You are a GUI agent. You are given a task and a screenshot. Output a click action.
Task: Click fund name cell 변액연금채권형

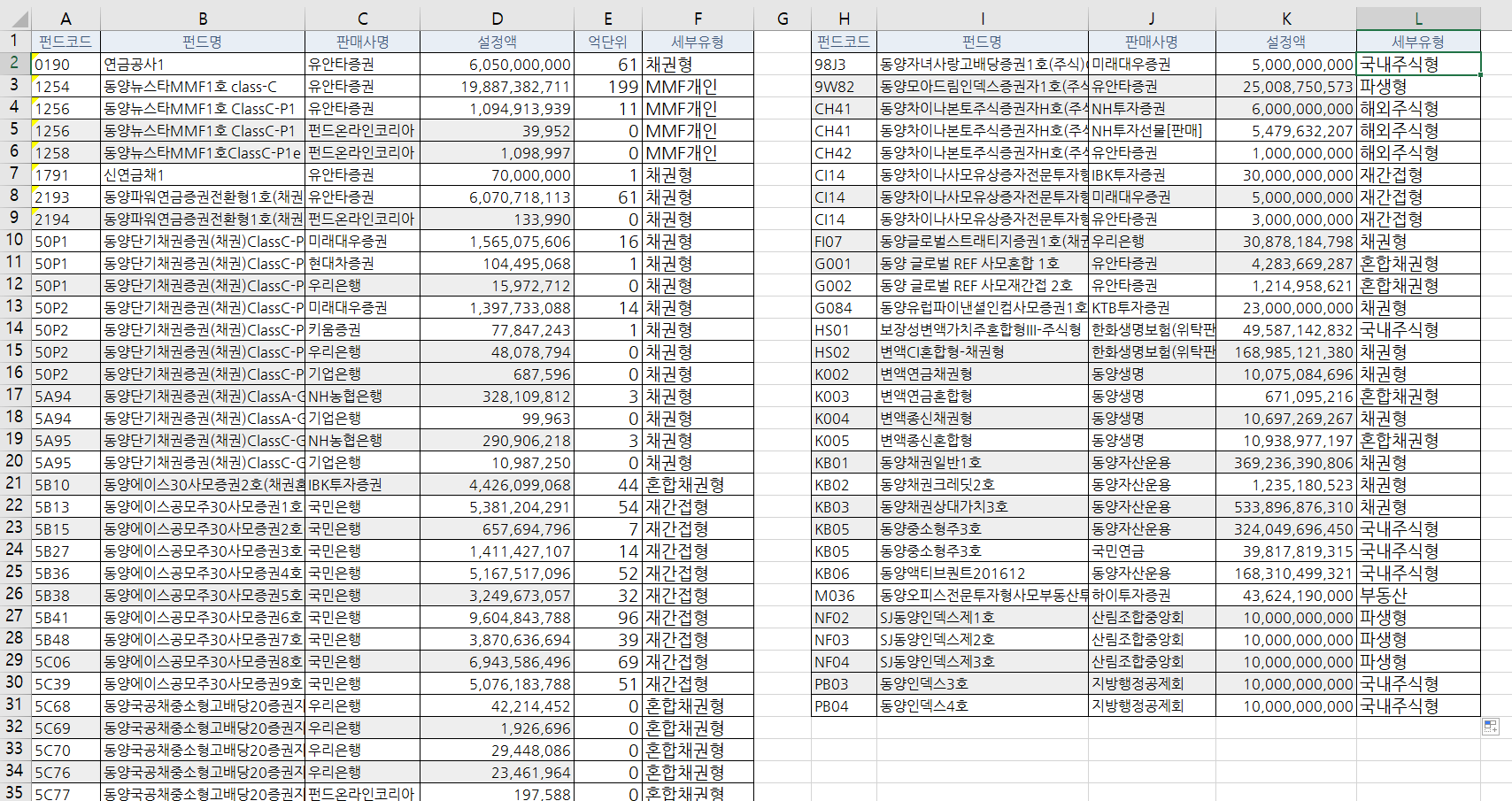(x=983, y=374)
